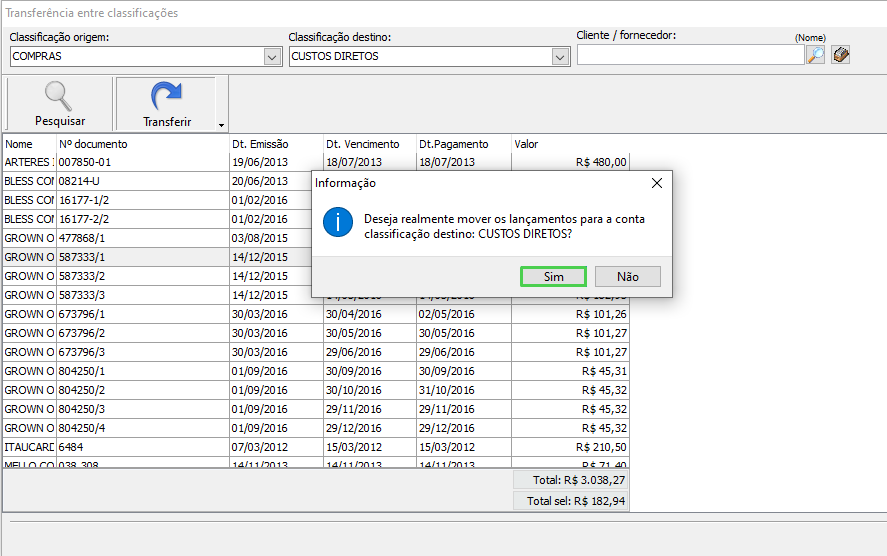
Task: Click value R$ 101,26
Action: (x=570, y=314)
